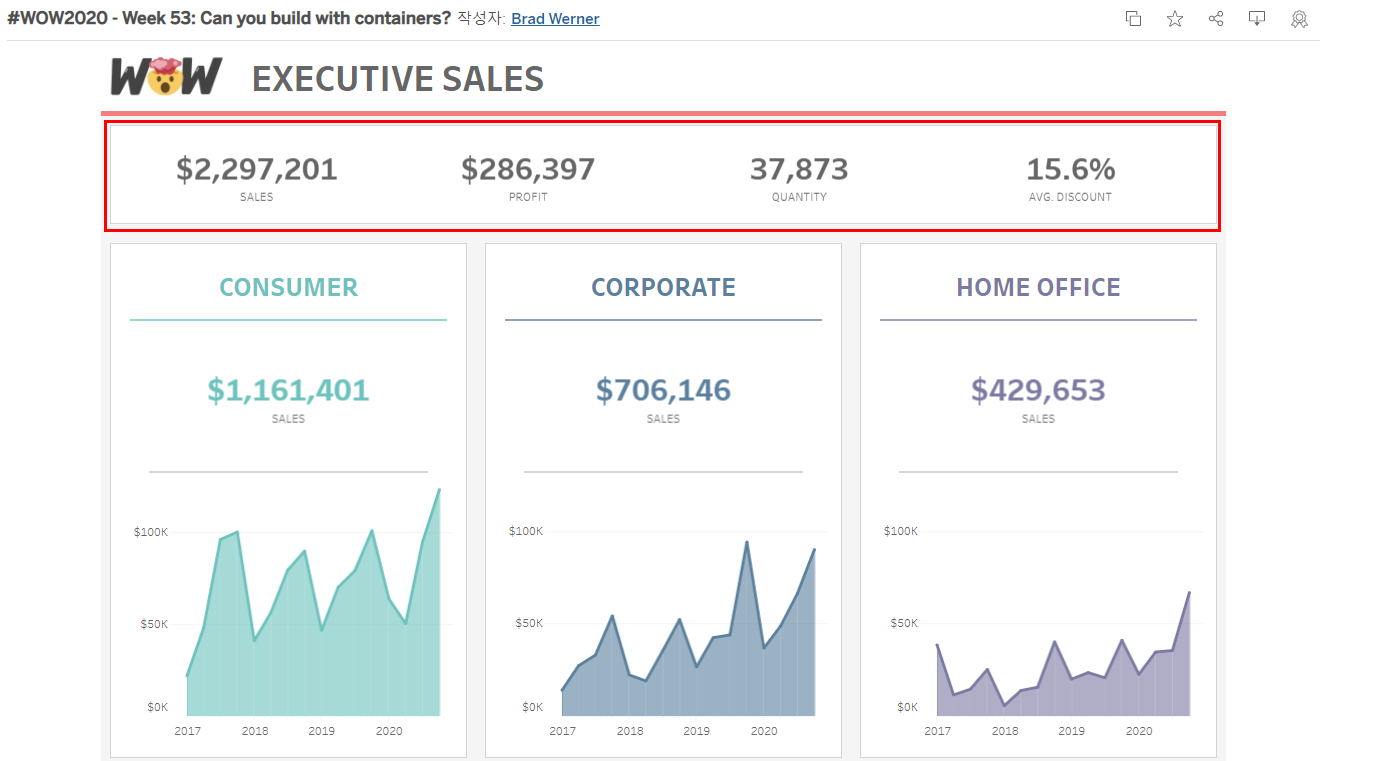The height and width of the screenshot is (761, 1387).
Task: Click the HOME OFFICE segment heading
Action: [x=1038, y=287]
